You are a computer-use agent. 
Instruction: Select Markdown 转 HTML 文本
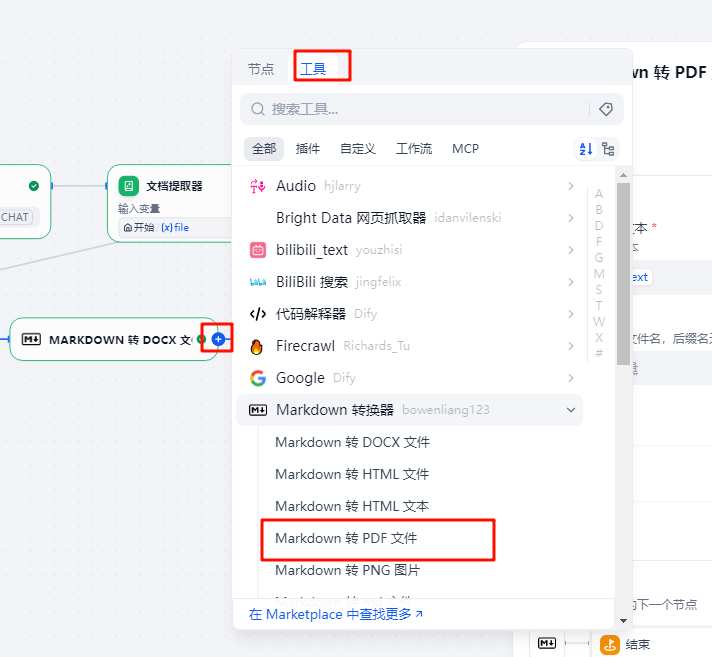352,506
